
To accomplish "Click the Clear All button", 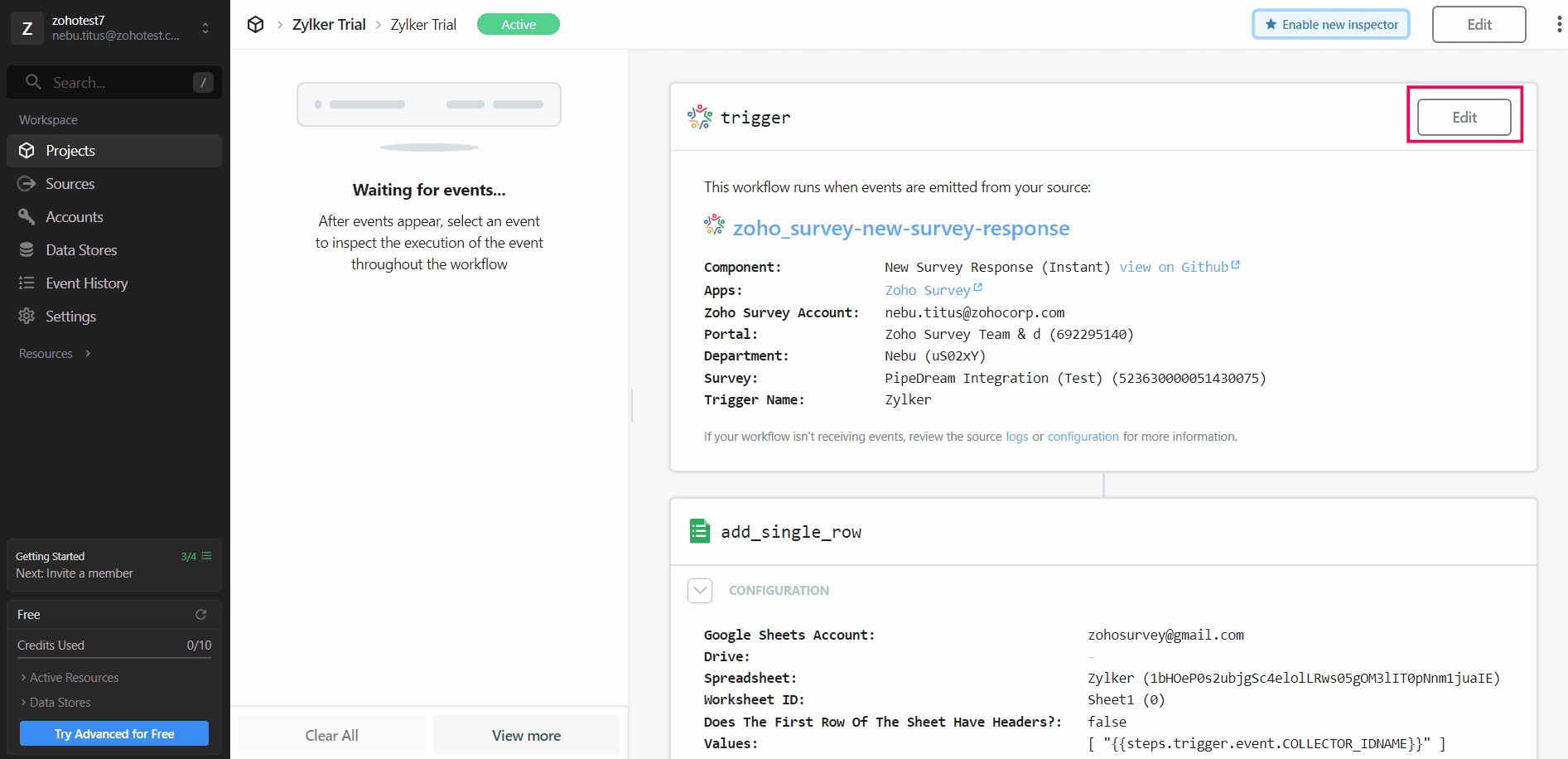I will tap(331, 736).
